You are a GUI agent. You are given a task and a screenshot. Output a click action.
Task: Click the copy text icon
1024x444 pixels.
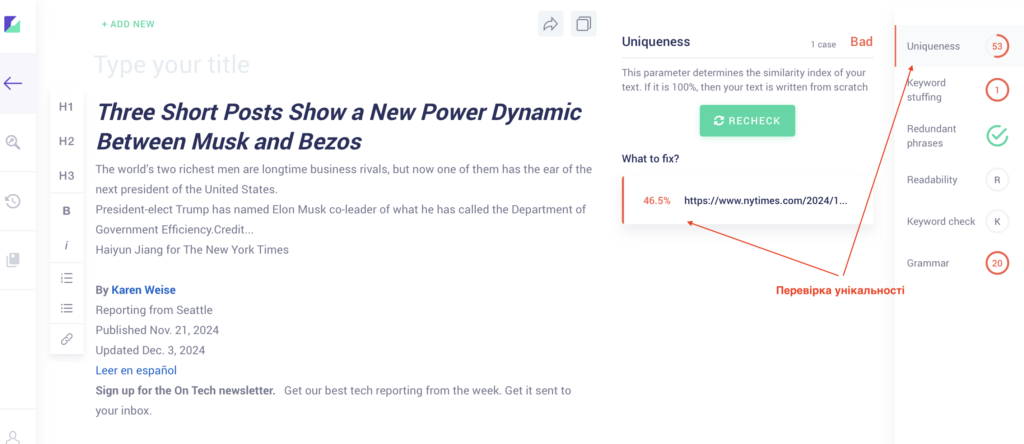(x=583, y=24)
